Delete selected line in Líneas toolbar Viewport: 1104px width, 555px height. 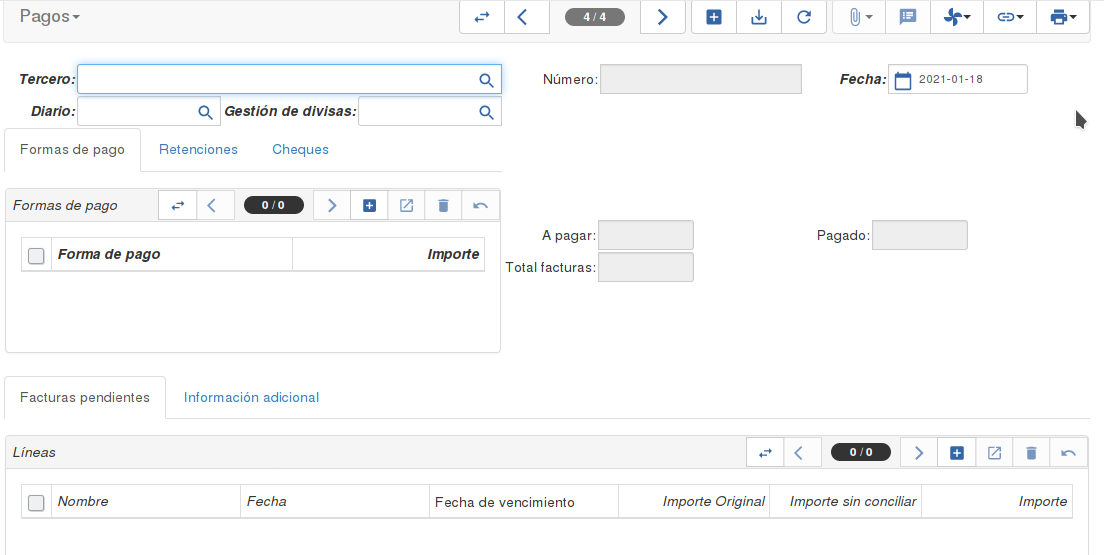pyautogui.click(x=1031, y=453)
